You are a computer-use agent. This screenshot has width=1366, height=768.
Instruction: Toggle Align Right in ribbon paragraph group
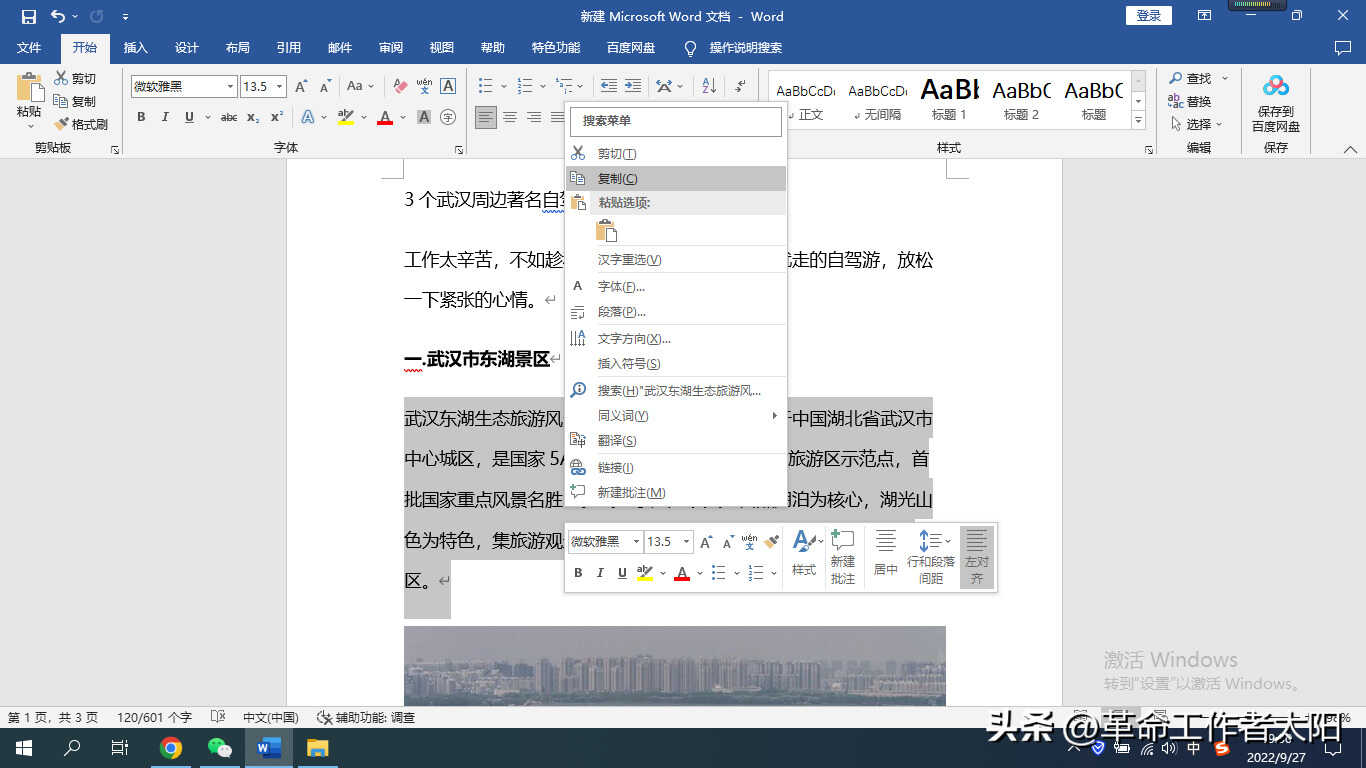point(534,117)
